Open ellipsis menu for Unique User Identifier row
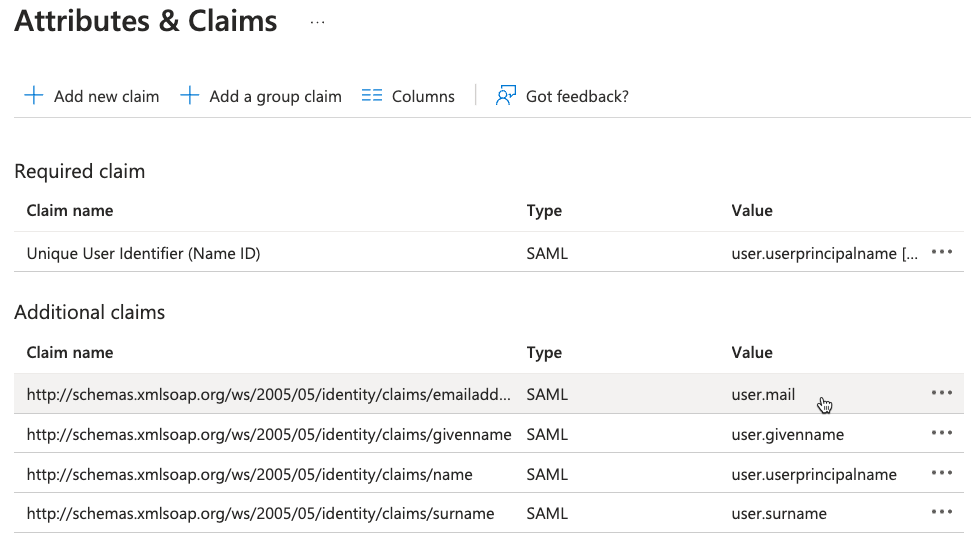This screenshot has width=971, height=542. [x=941, y=253]
